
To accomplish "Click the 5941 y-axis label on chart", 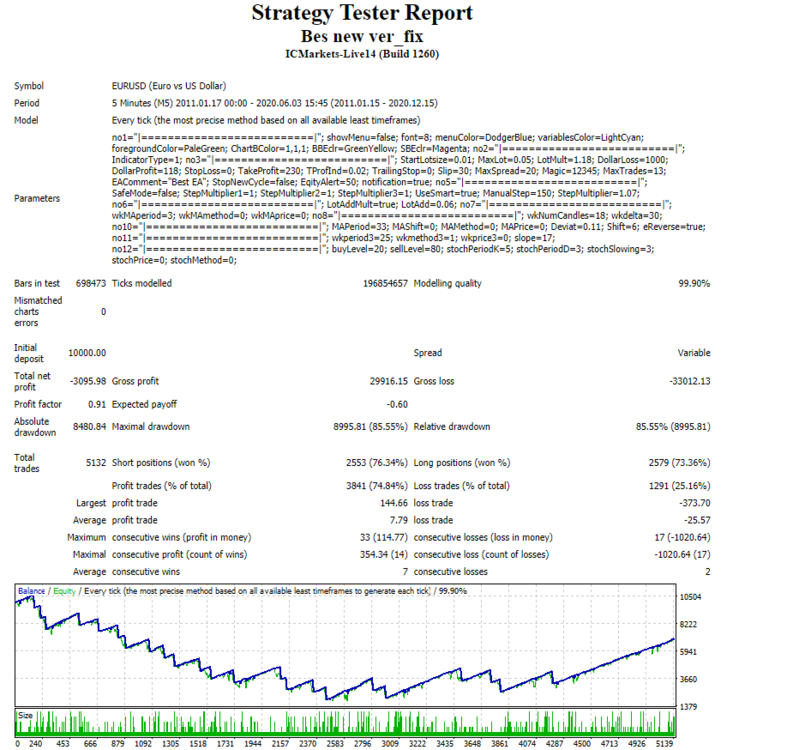I will click(x=688, y=652).
